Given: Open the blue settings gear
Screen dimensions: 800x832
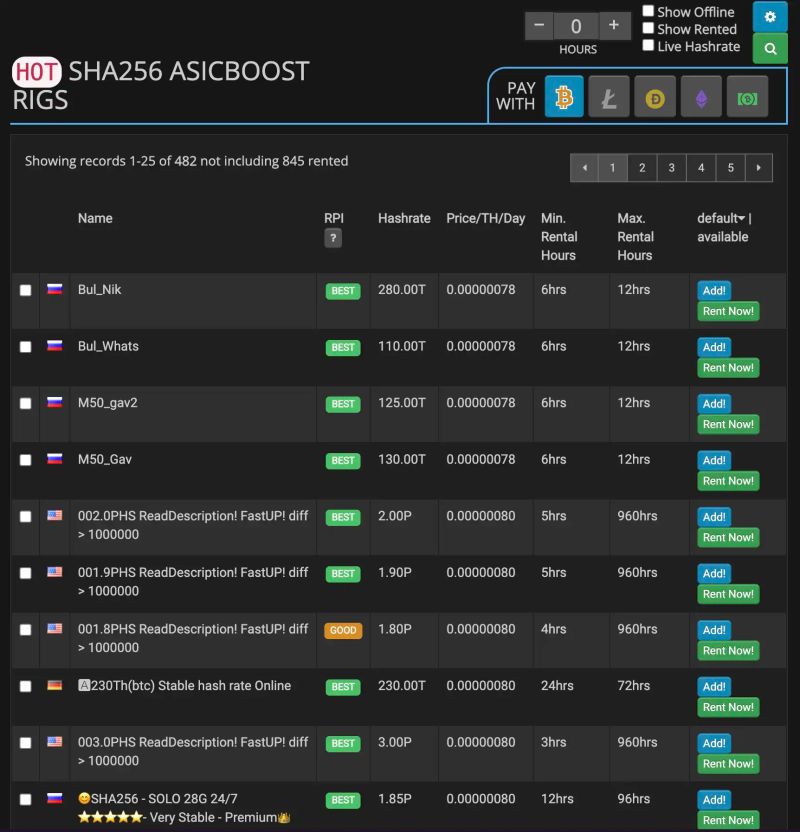Looking at the screenshot, I should [x=770, y=17].
